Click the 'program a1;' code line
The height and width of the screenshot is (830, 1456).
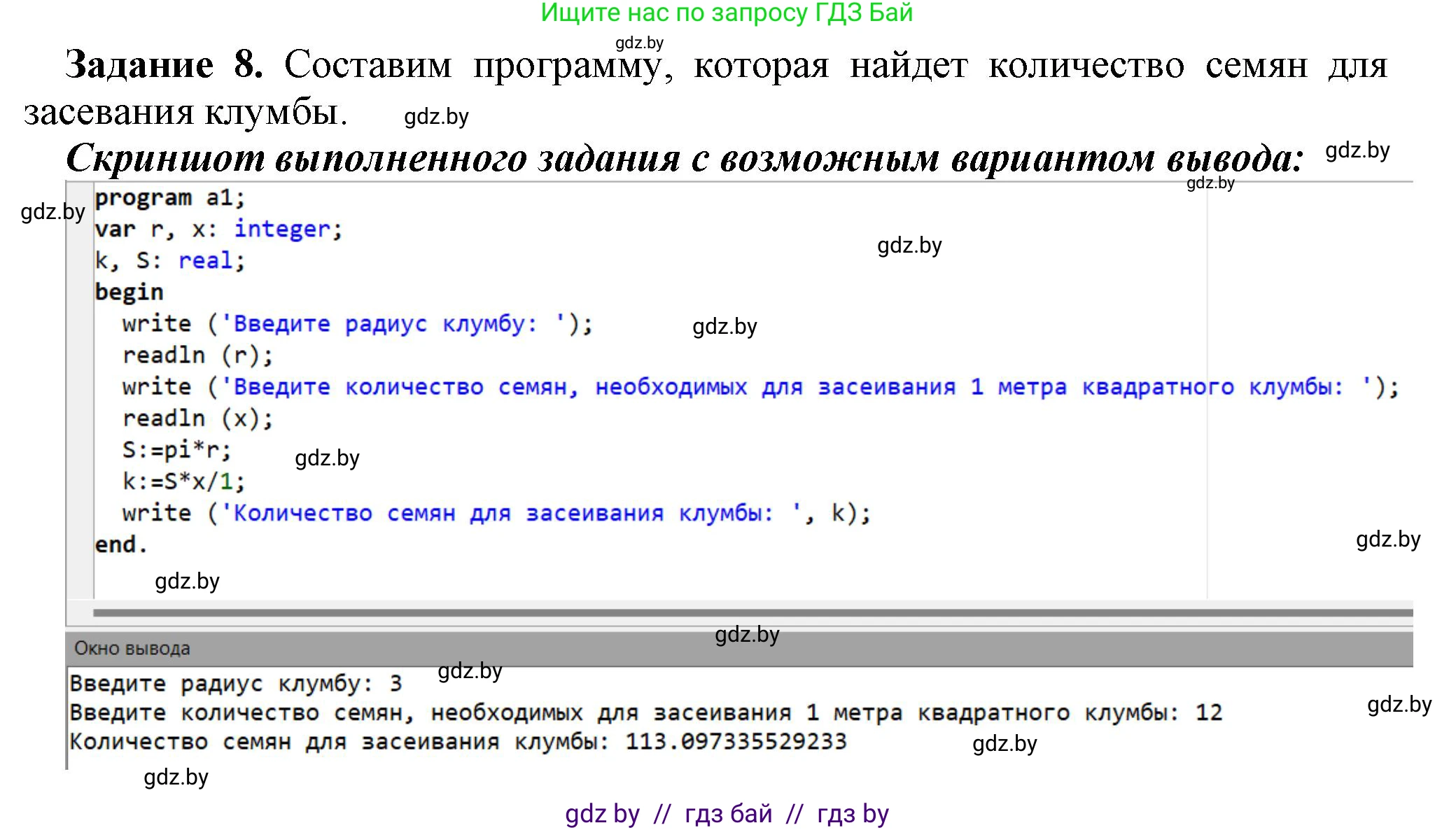pyautogui.click(x=170, y=199)
